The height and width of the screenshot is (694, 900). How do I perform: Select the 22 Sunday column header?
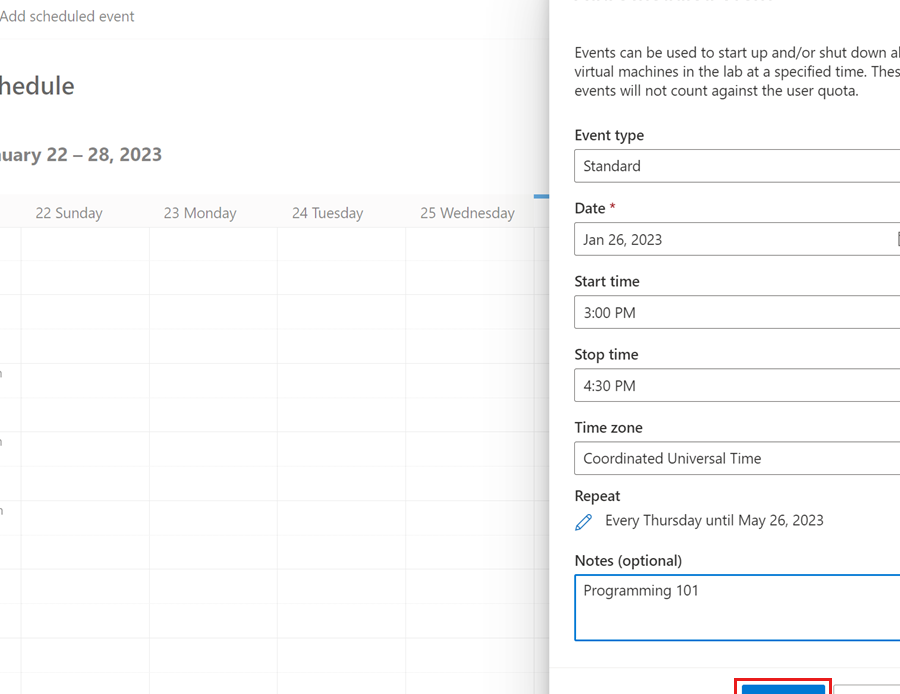[69, 213]
